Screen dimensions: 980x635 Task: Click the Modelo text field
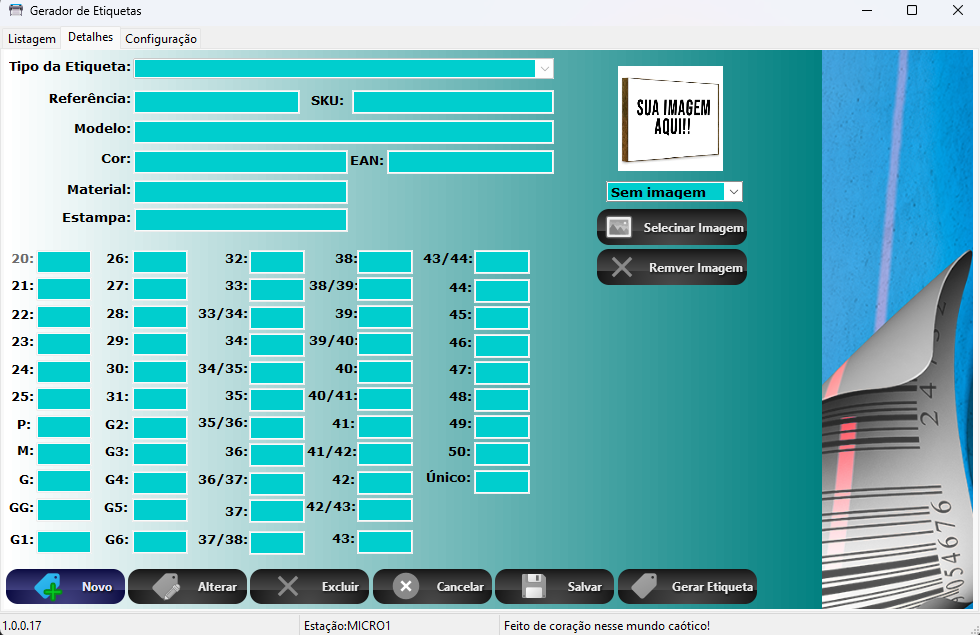[343, 131]
